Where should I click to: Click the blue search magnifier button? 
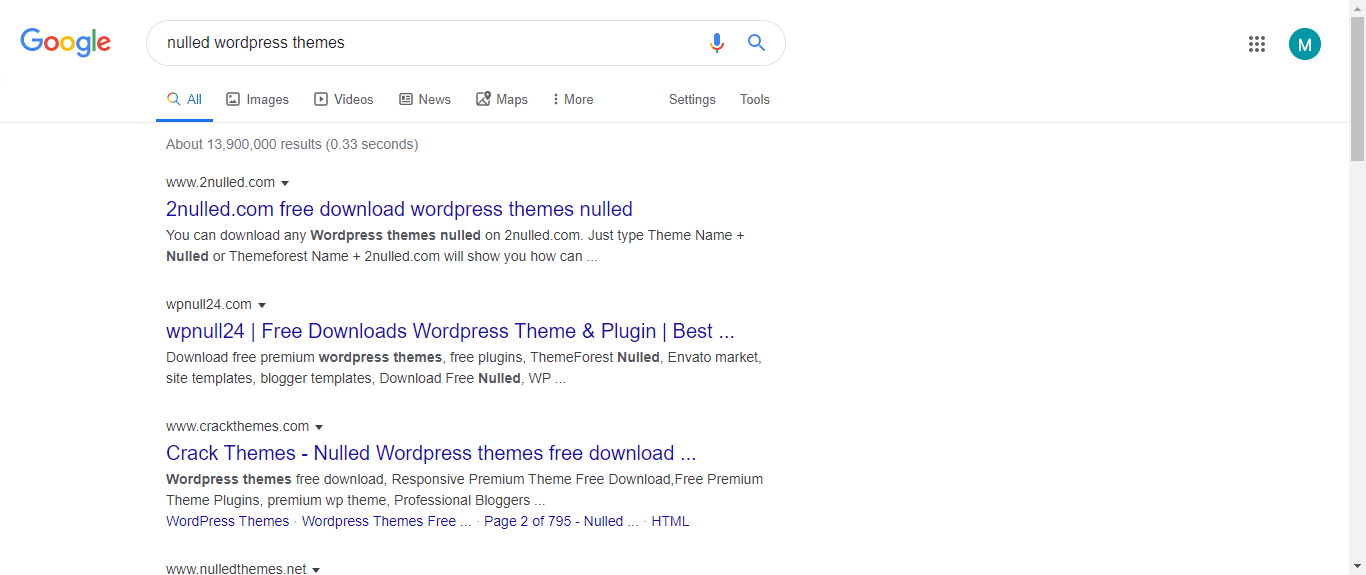pyautogui.click(x=757, y=43)
